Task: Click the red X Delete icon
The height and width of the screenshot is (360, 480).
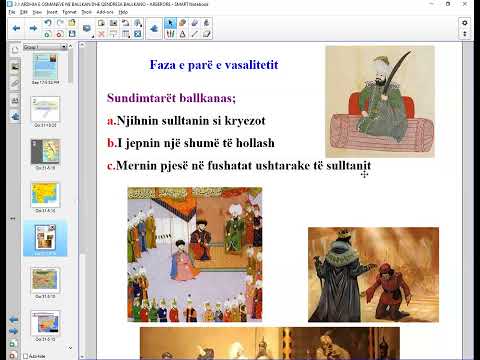Action: [101, 34]
